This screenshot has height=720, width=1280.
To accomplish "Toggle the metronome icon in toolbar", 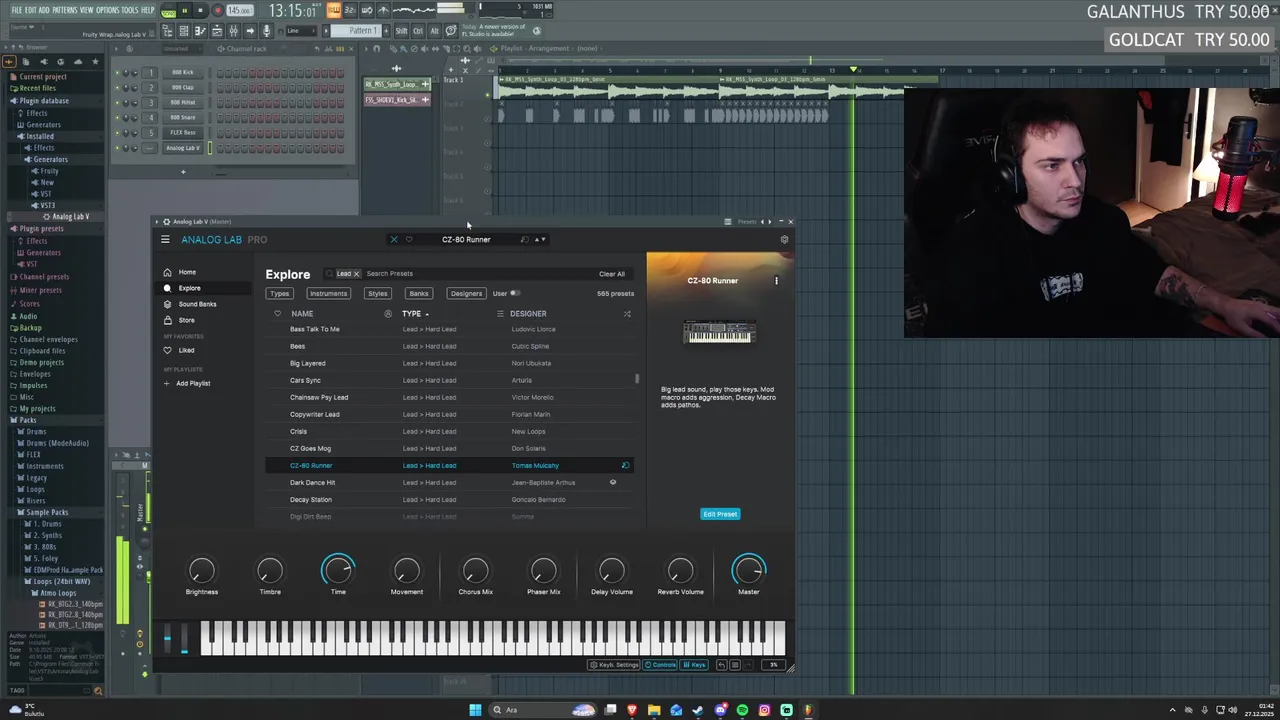I will click(383, 10).
